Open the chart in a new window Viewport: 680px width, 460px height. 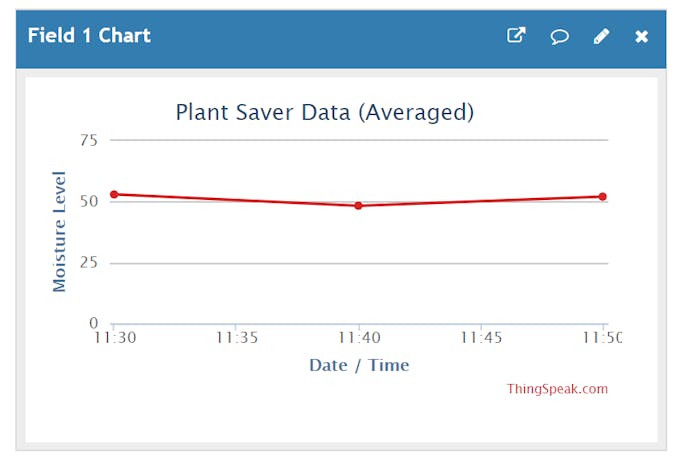point(516,35)
